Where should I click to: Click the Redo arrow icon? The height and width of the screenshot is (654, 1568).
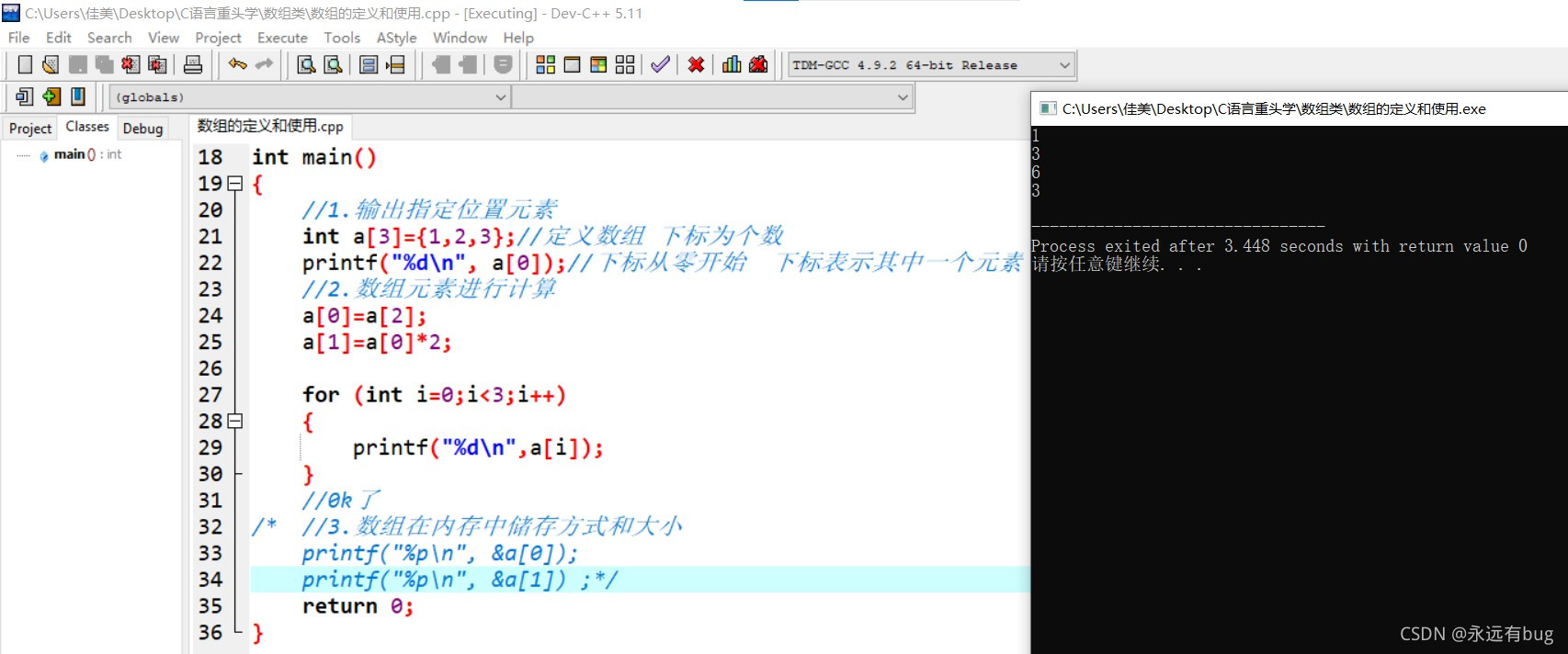[x=264, y=64]
